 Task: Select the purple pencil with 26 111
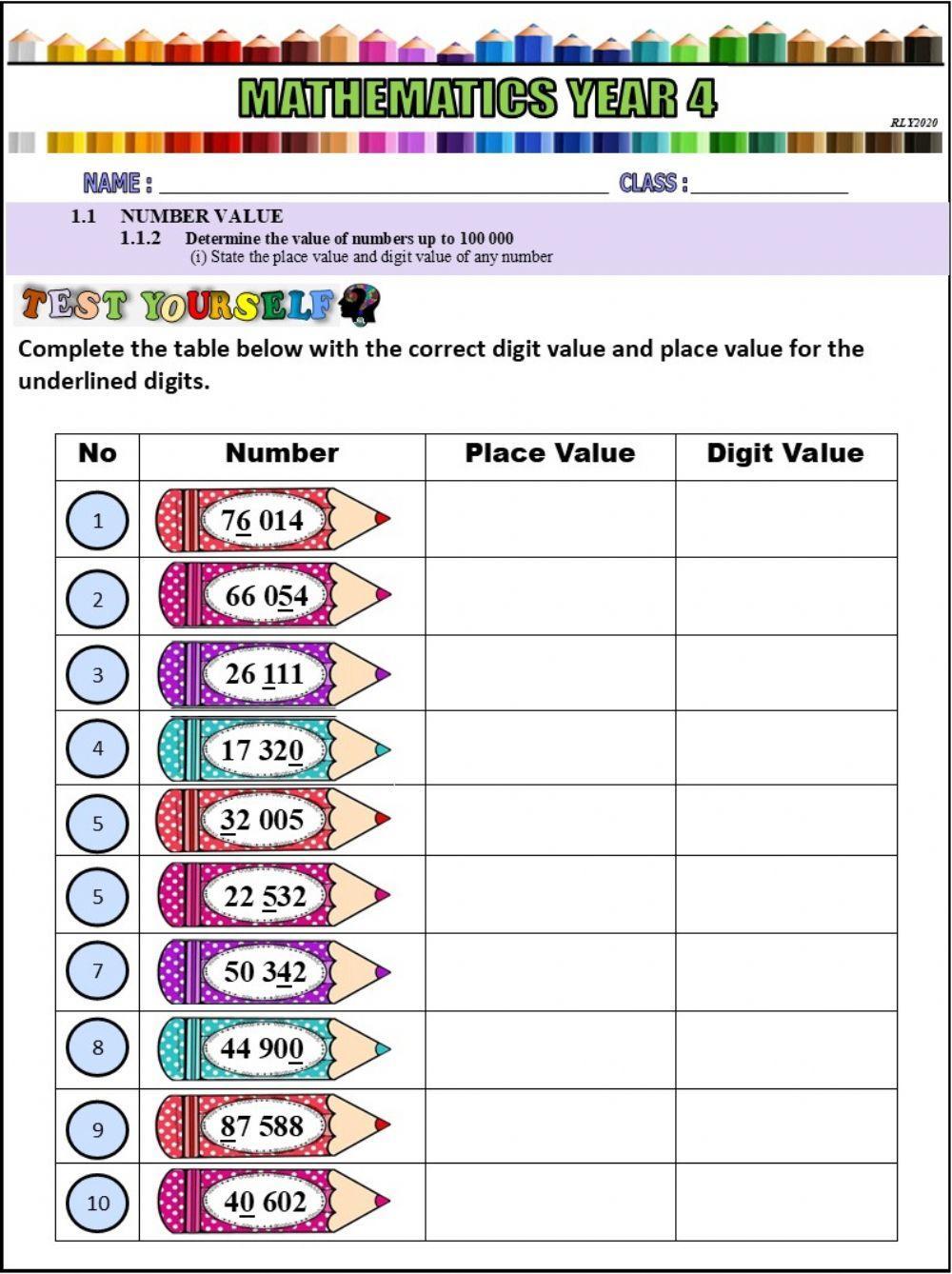(272, 673)
